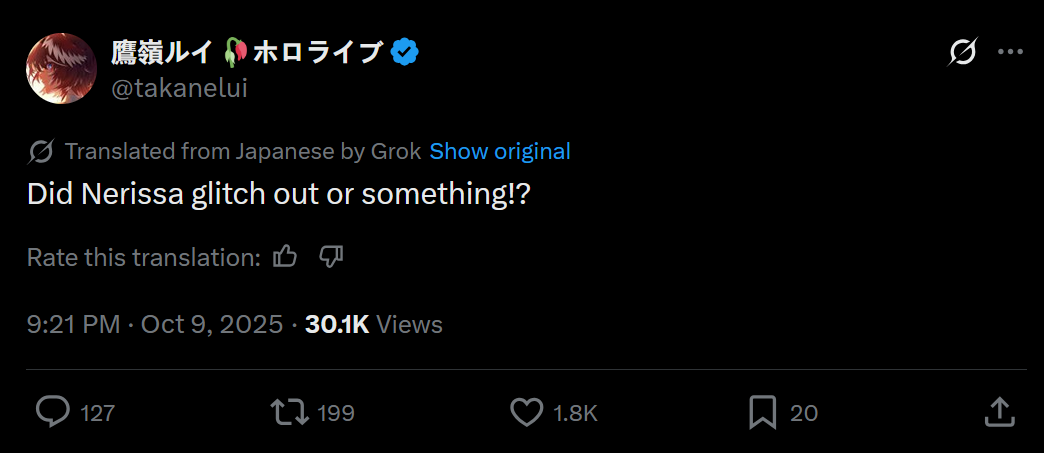Rate translation with thumbs down

point(331,257)
